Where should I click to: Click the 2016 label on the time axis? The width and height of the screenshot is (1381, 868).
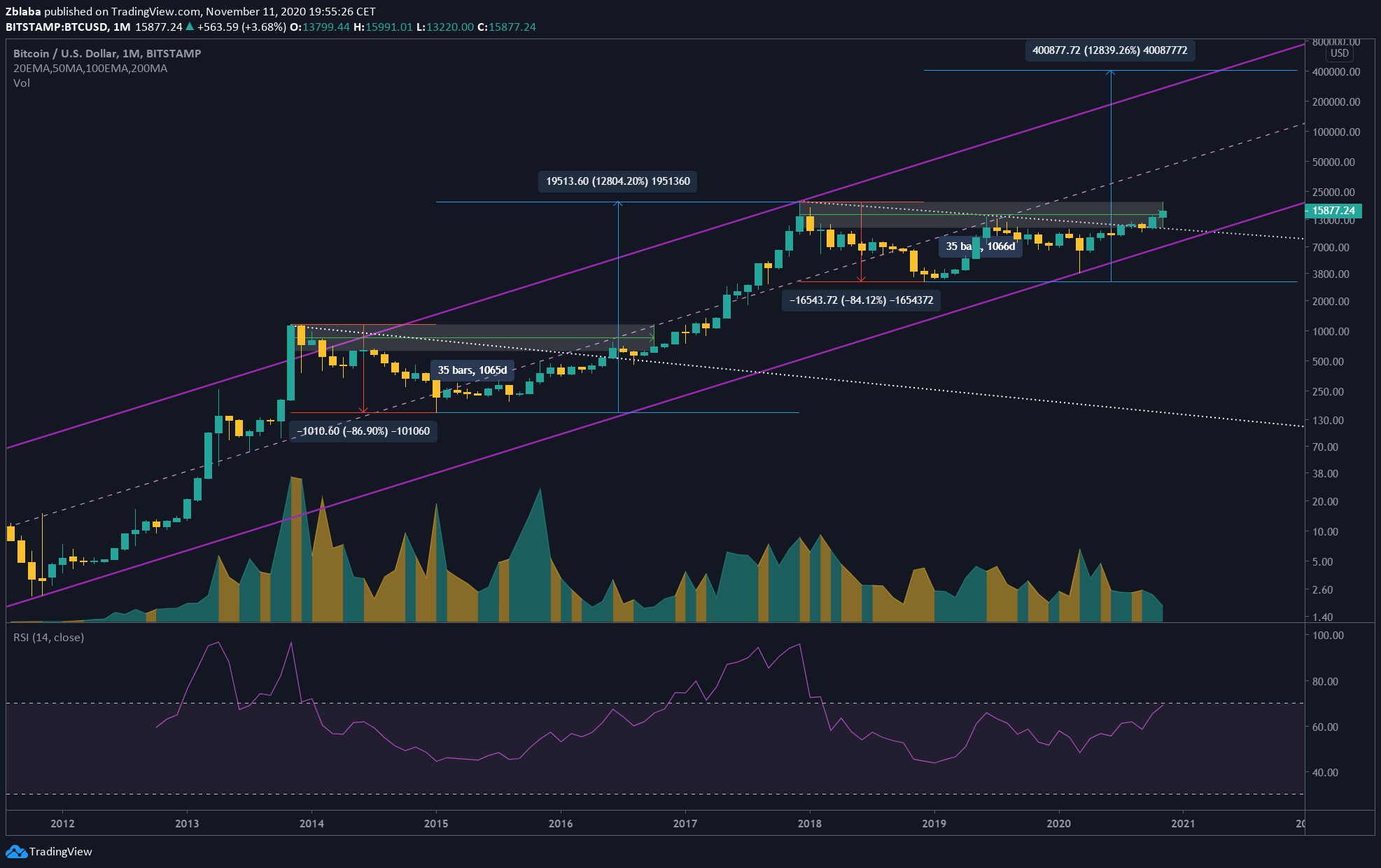point(561,823)
